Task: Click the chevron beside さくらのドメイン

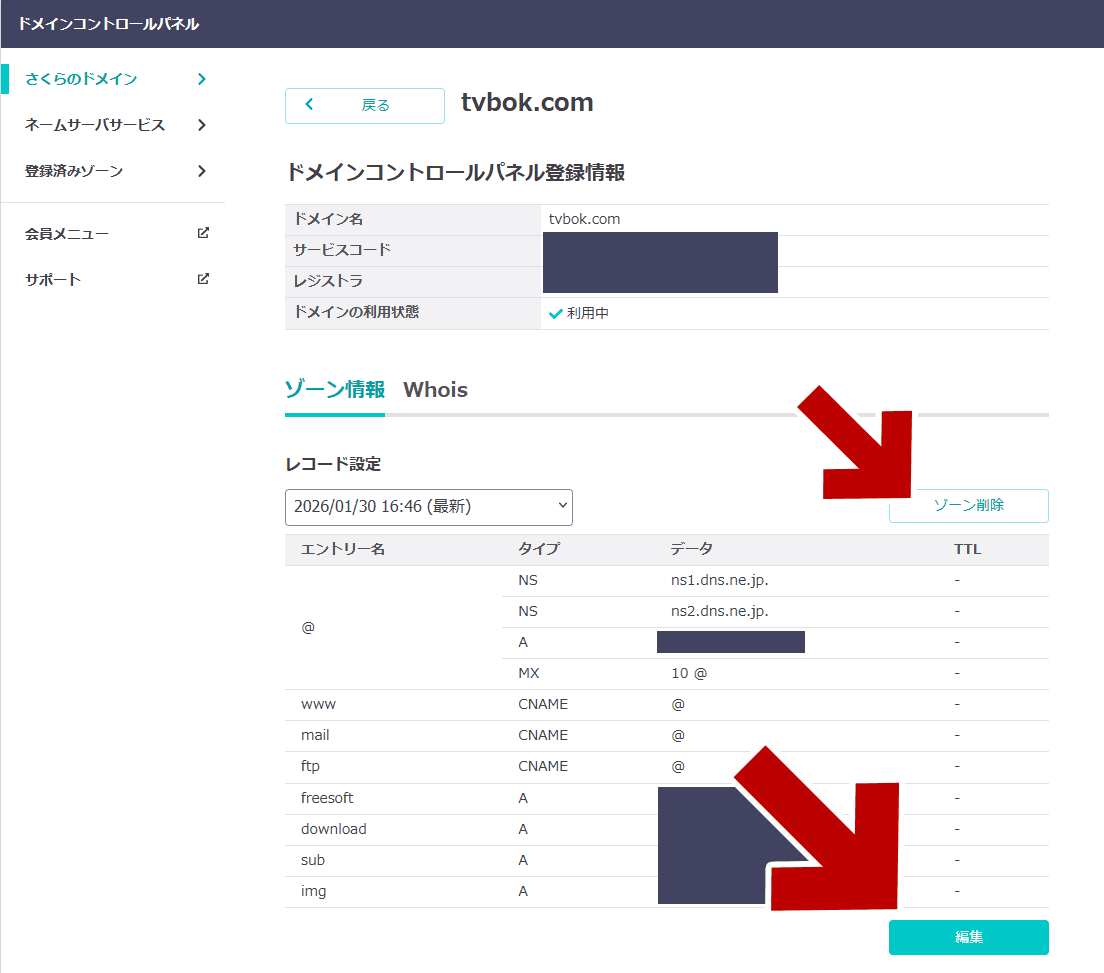Action: [202, 79]
